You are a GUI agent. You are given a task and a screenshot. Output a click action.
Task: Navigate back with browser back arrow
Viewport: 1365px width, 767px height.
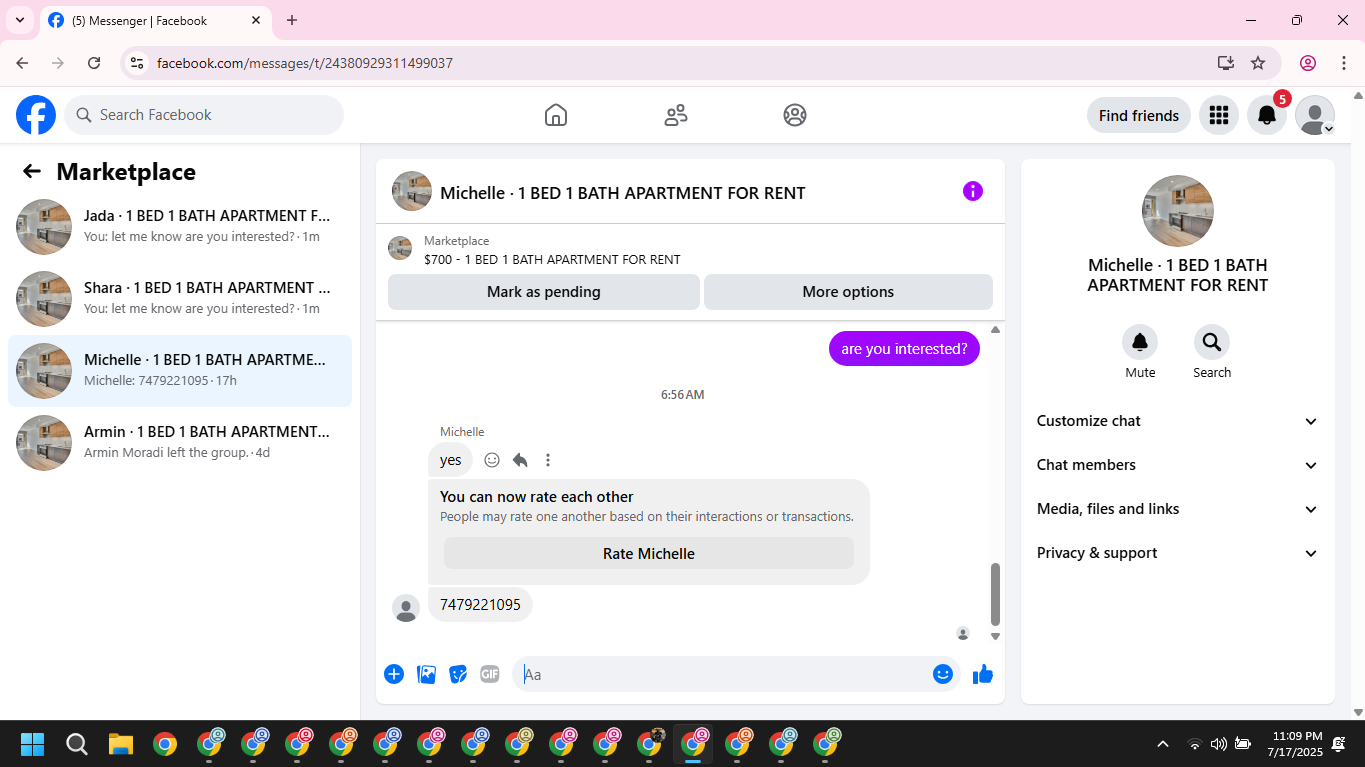coord(22,63)
